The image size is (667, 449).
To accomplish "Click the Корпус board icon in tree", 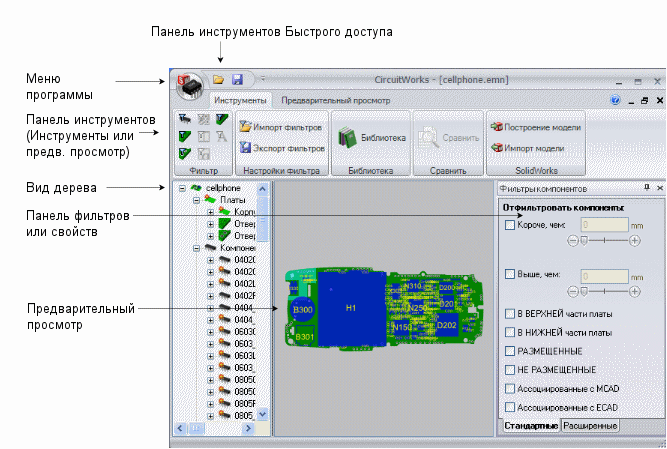I will [x=225, y=211].
